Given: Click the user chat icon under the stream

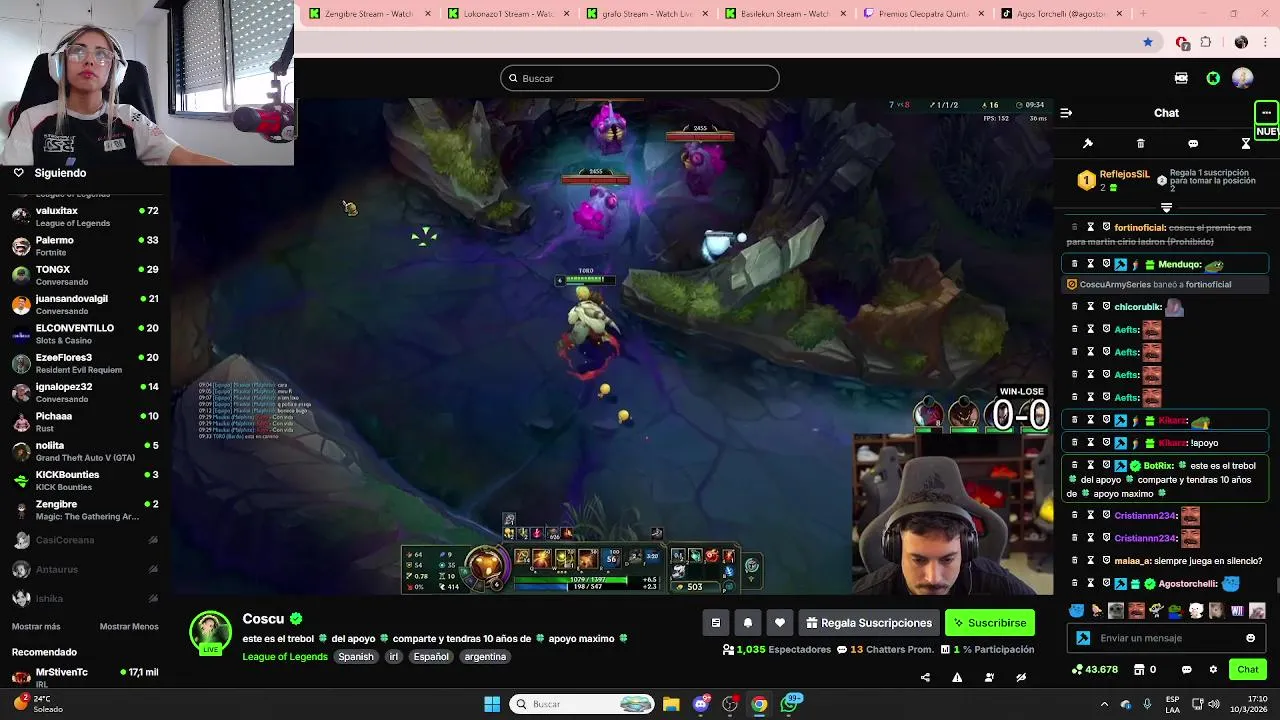Looking at the screenshot, I should pos(989,677).
